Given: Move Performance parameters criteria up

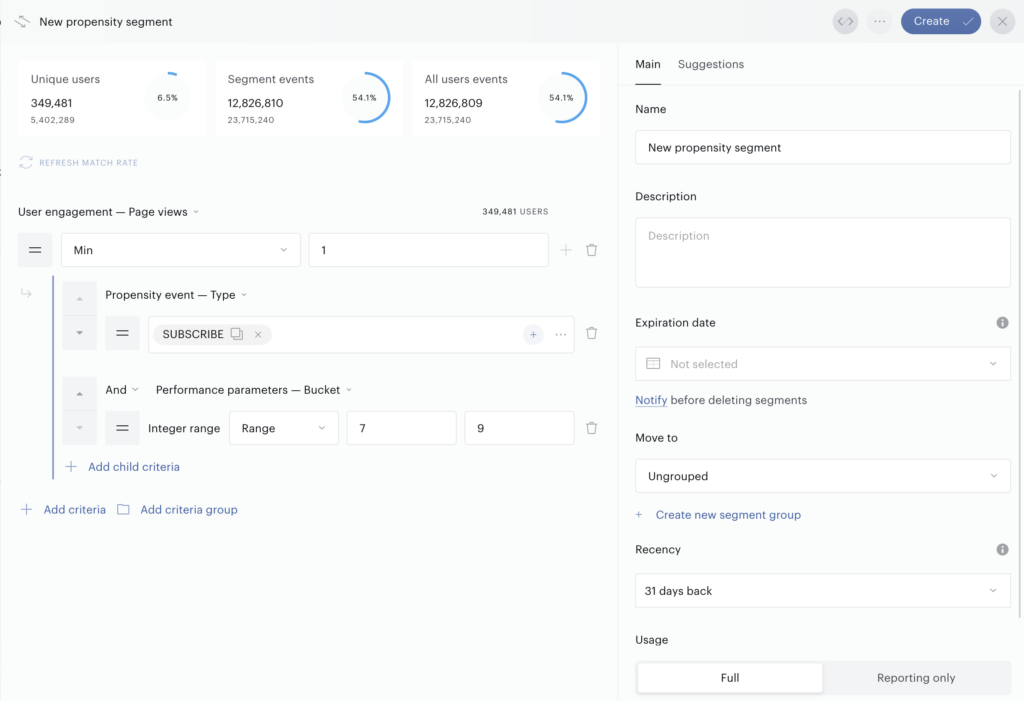Looking at the screenshot, I should tap(80, 393).
